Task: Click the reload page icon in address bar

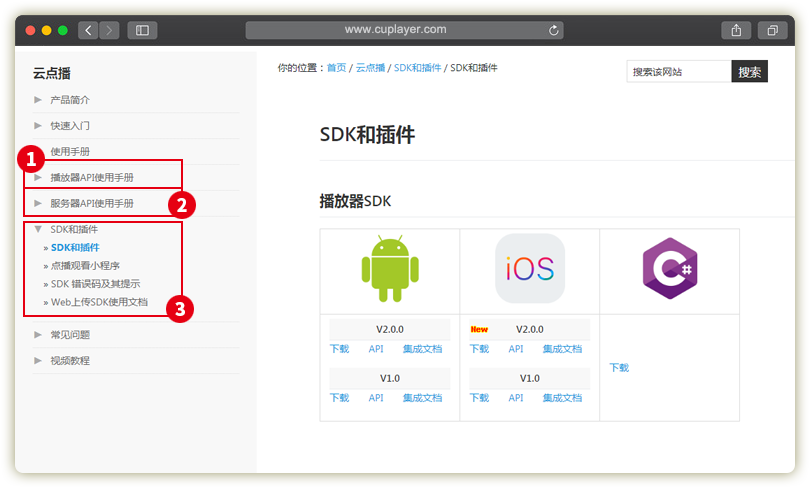Action: click(x=555, y=31)
